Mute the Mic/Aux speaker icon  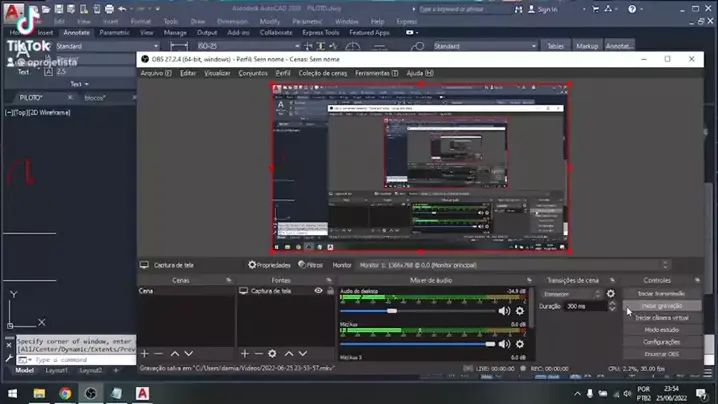504,344
